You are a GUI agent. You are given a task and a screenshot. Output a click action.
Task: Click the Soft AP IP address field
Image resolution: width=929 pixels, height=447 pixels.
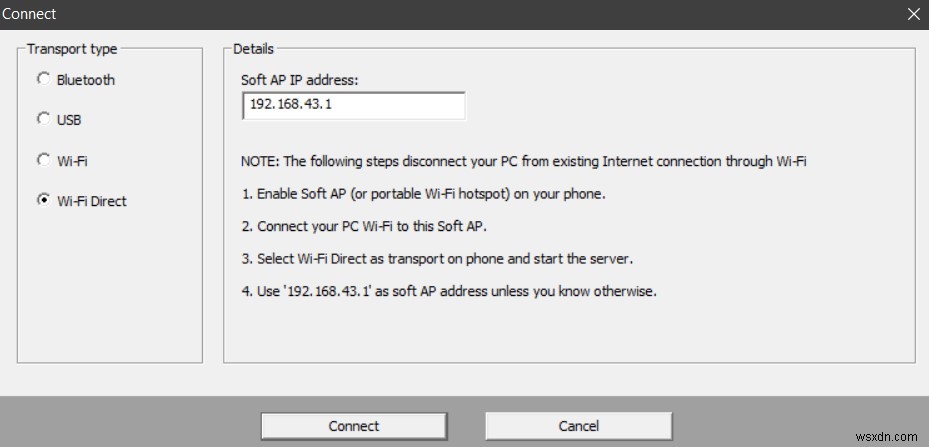point(353,106)
